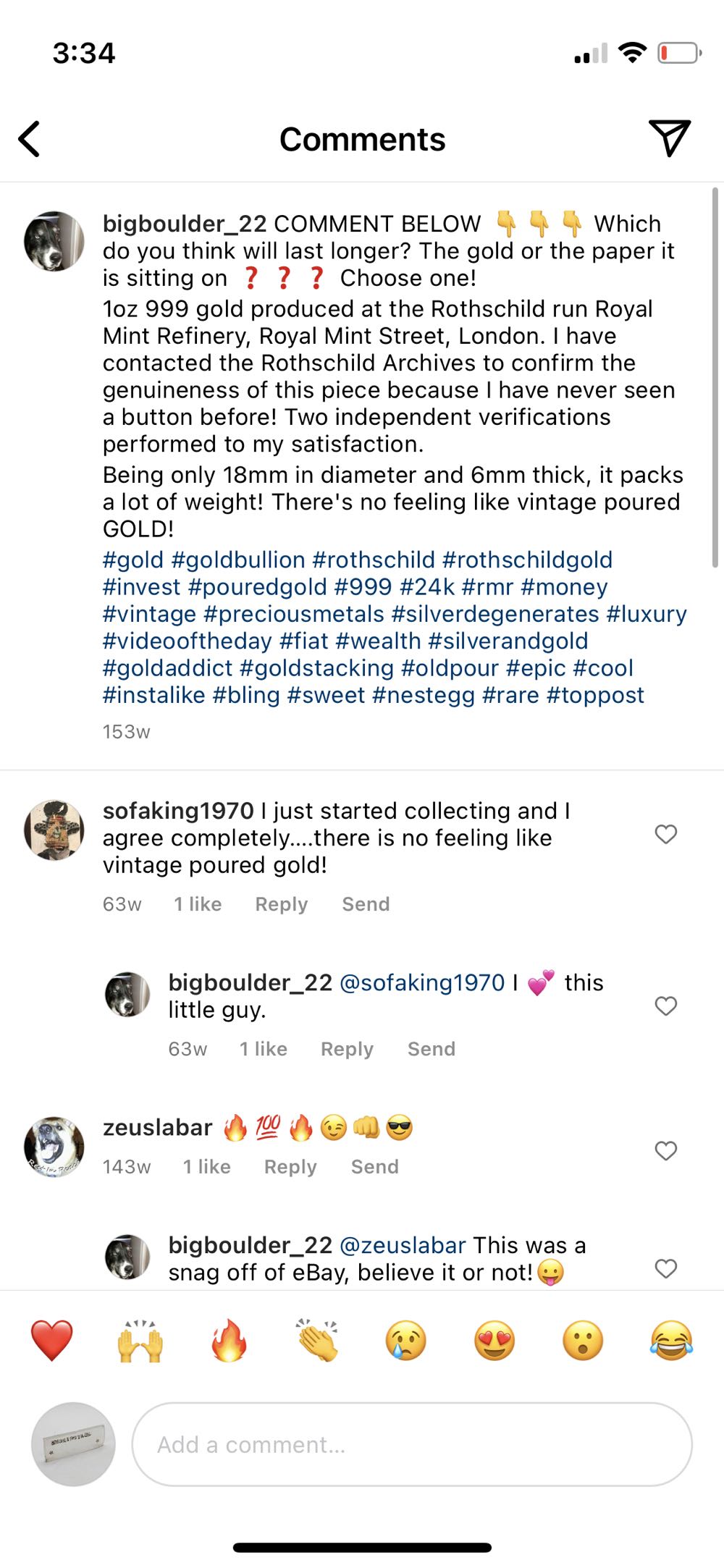Tap the back arrow icon
The width and height of the screenshot is (724, 1568).
(x=29, y=139)
